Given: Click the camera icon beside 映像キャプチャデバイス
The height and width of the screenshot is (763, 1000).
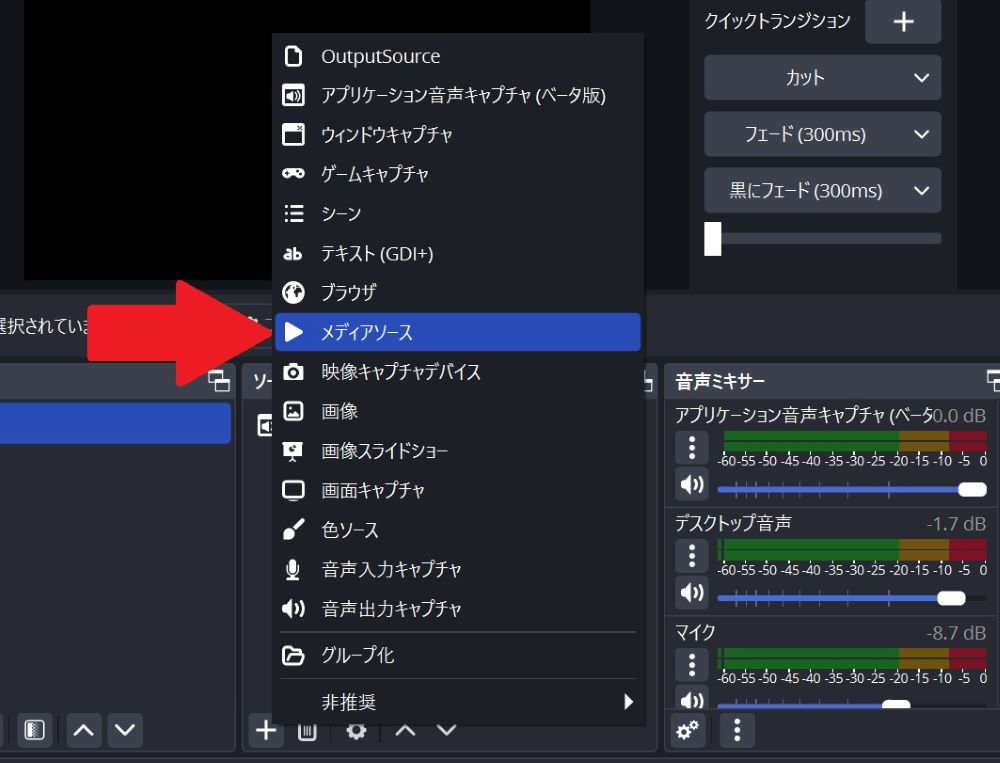Looking at the screenshot, I should [293, 371].
